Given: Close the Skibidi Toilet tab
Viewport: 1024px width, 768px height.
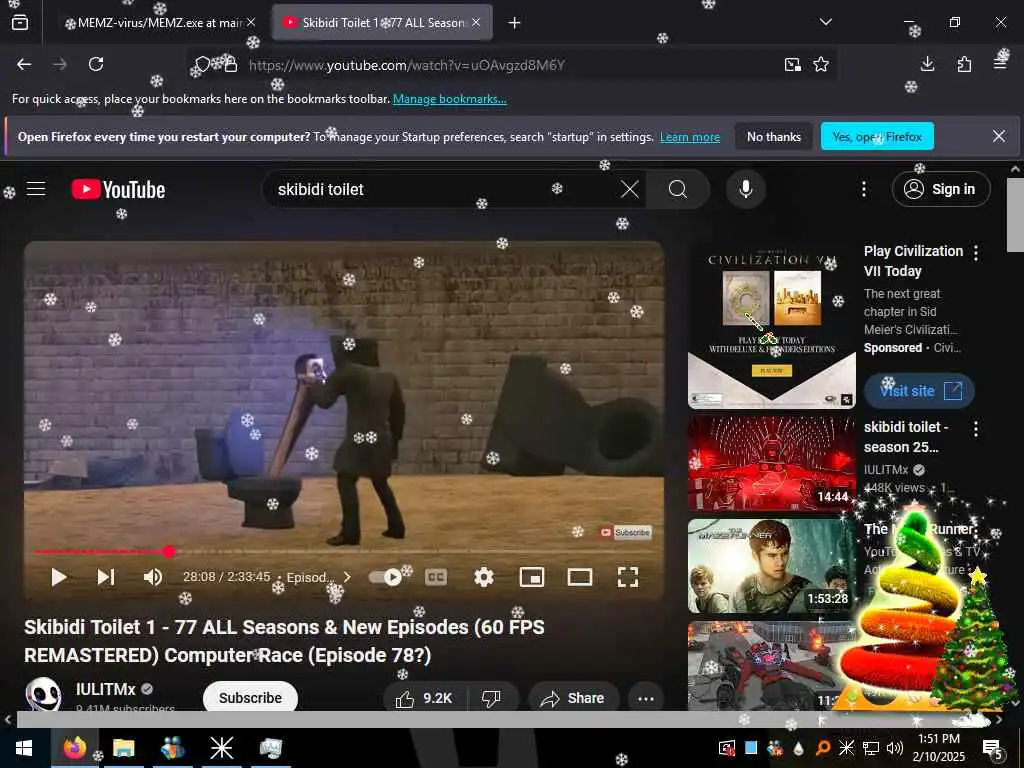Looking at the screenshot, I should pos(476,23).
